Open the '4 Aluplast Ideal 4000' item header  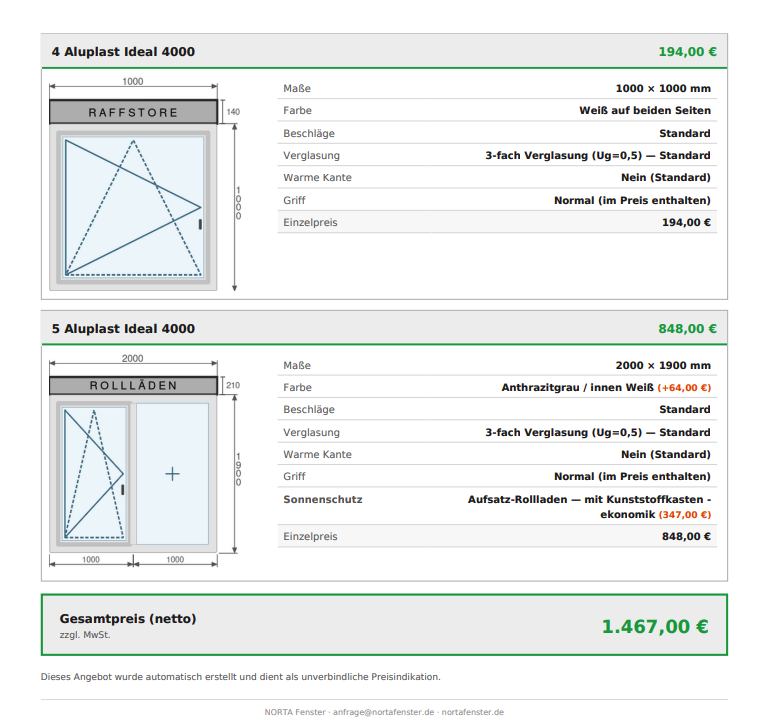click(123, 52)
